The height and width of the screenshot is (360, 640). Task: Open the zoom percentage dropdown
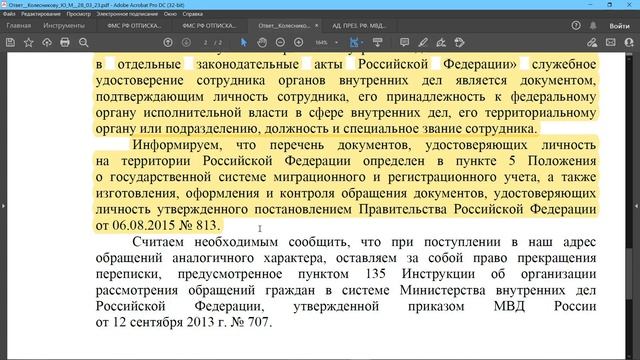(336, 42)
